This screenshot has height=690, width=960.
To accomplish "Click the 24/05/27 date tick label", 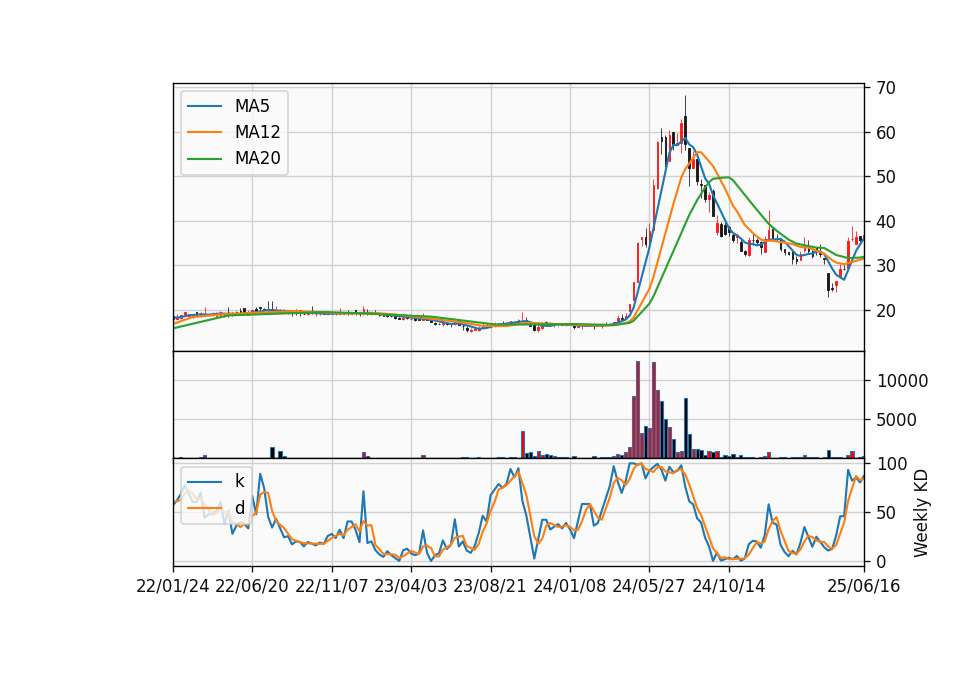I will tap(649, 586).
